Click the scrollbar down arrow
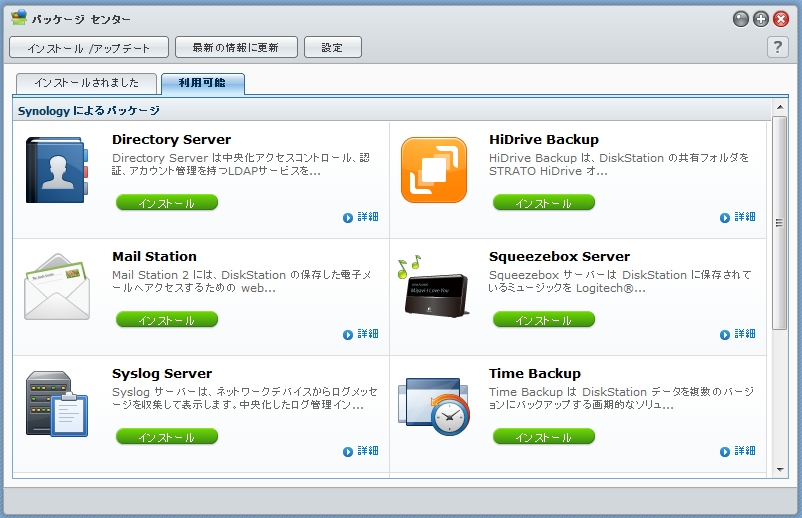This screenshot has width=802, height=518. [x=779, y=469]
